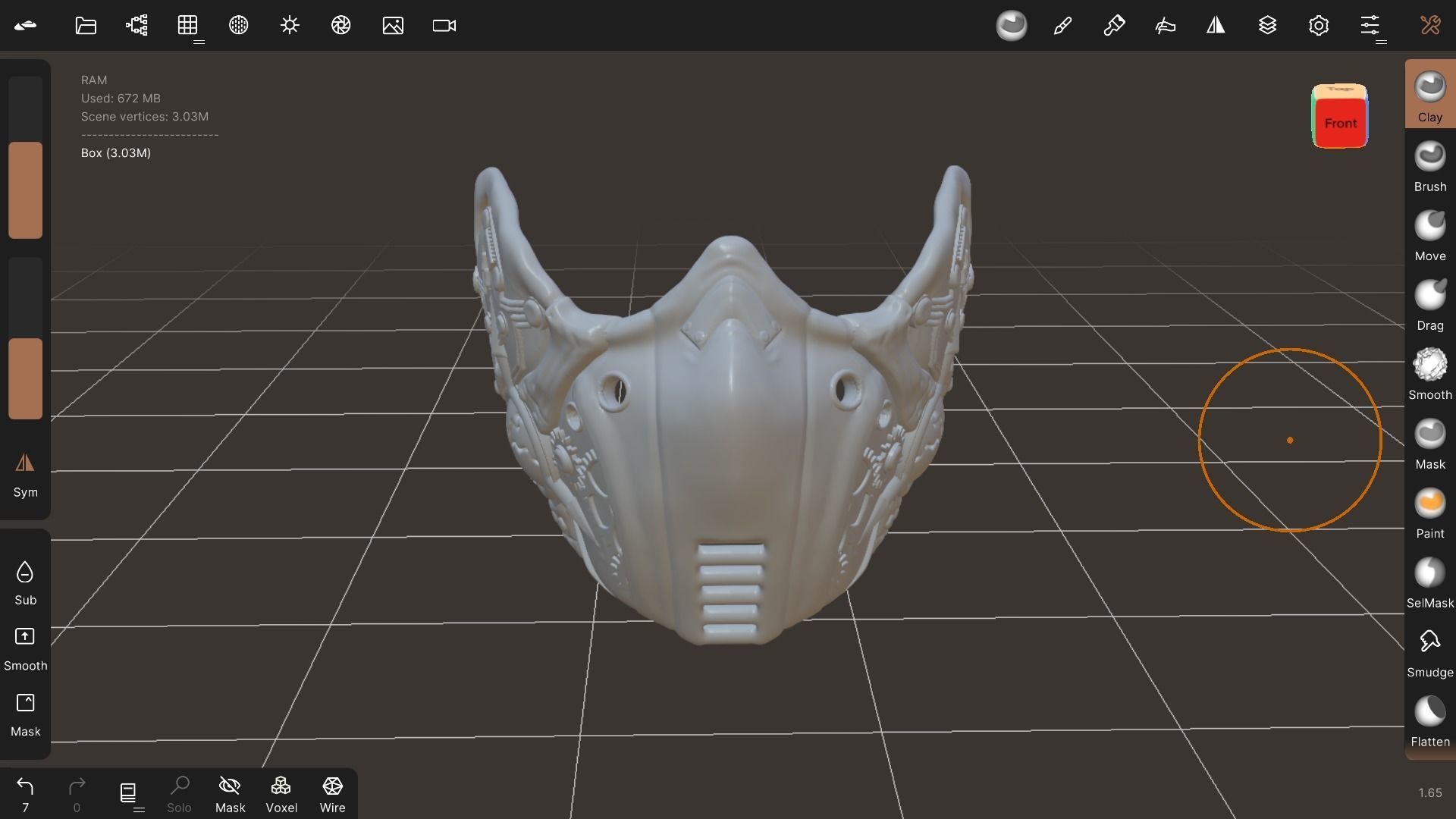Open the Background image menu
The height and width of the screenshot is (819, 1456).
point(393,26)
